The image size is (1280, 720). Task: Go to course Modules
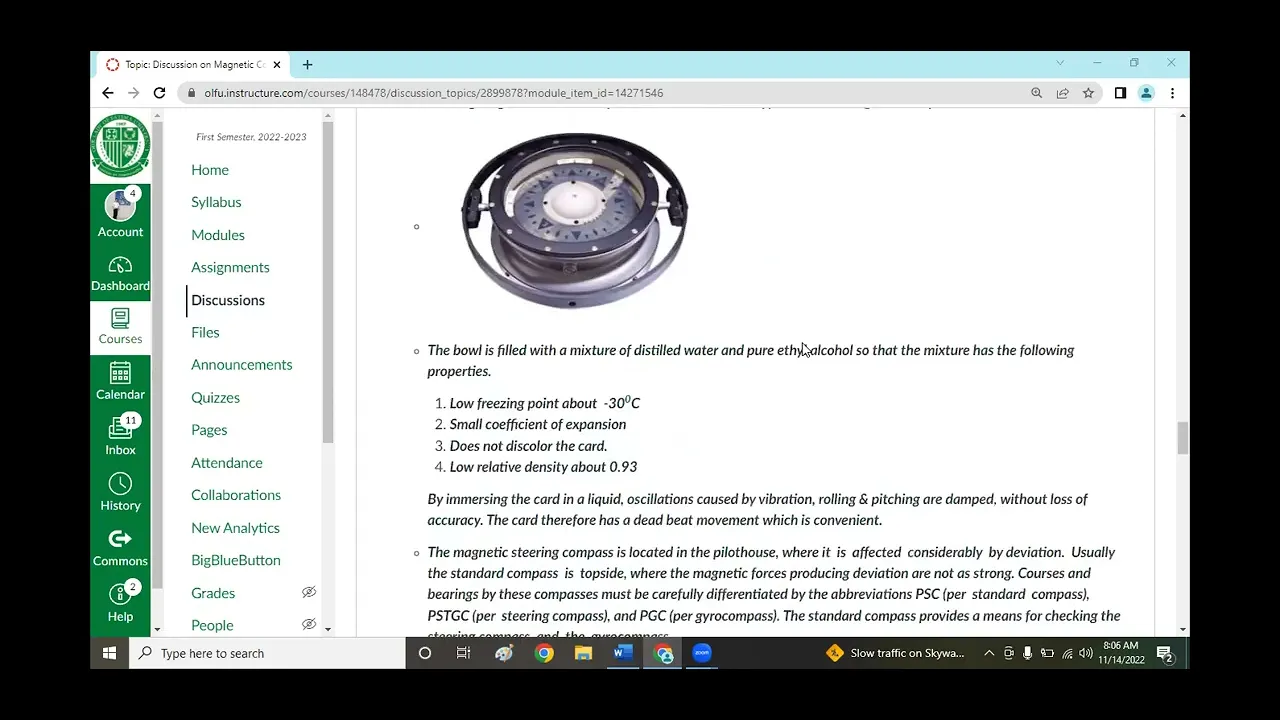218,235
